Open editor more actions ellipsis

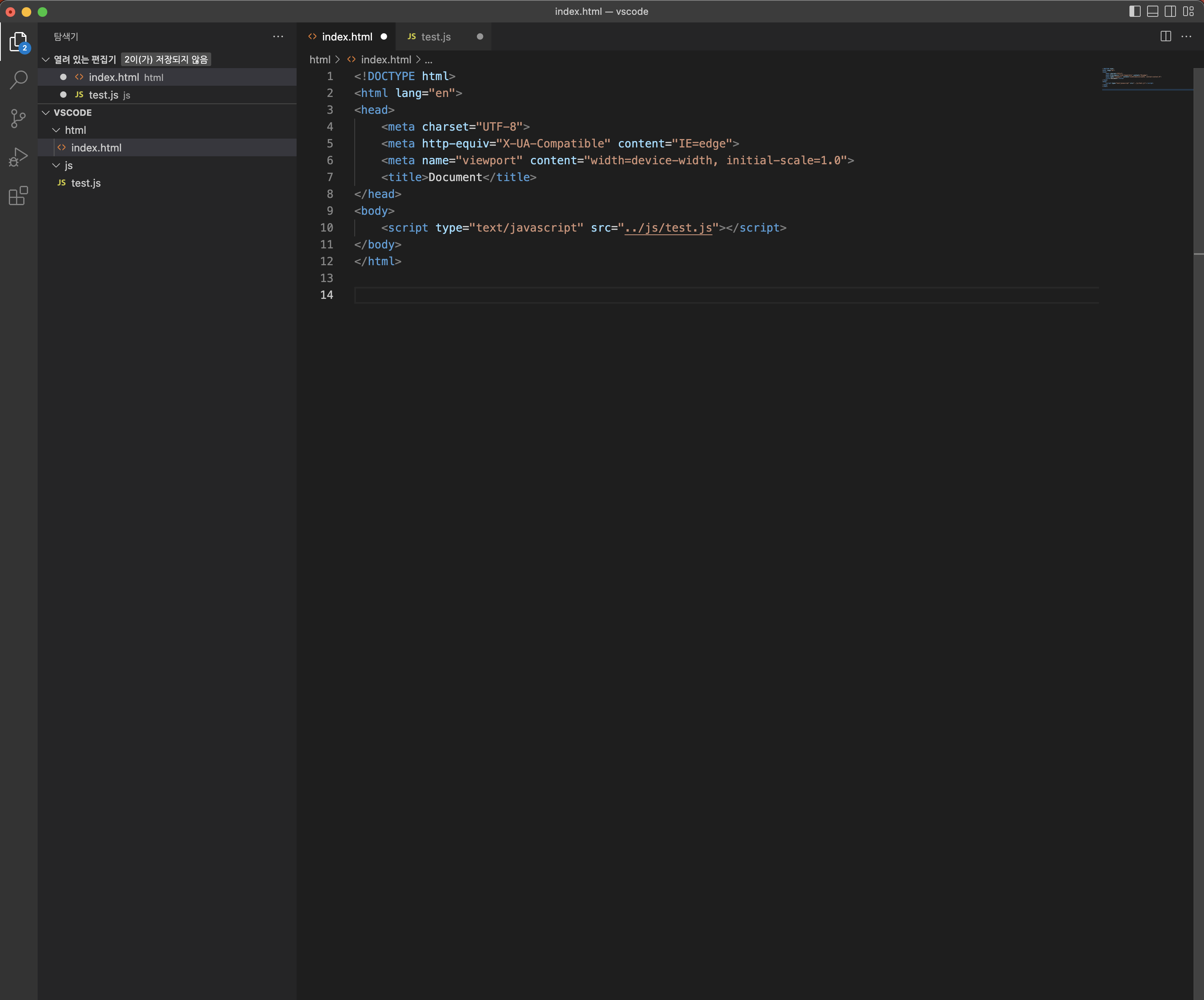pyautogui.click(x=1186, y=37)
